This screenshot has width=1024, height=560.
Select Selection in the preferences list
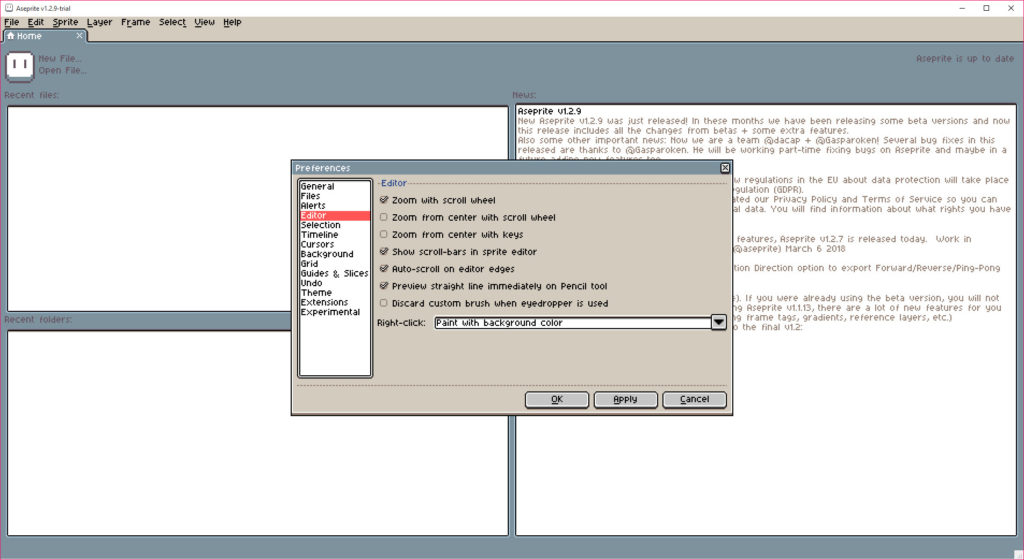pyautogui.click(x=334, y=225)
